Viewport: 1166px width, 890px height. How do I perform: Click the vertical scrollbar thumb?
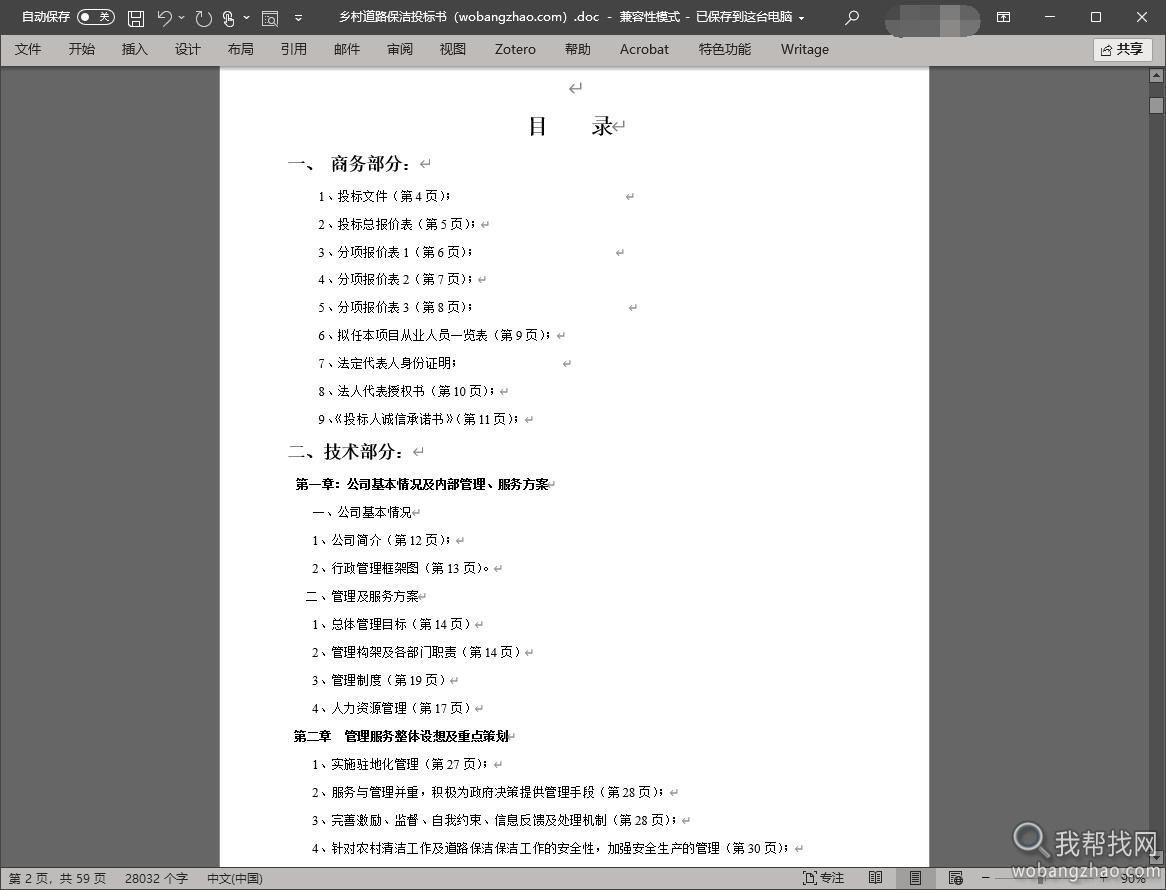[1156, 105]
